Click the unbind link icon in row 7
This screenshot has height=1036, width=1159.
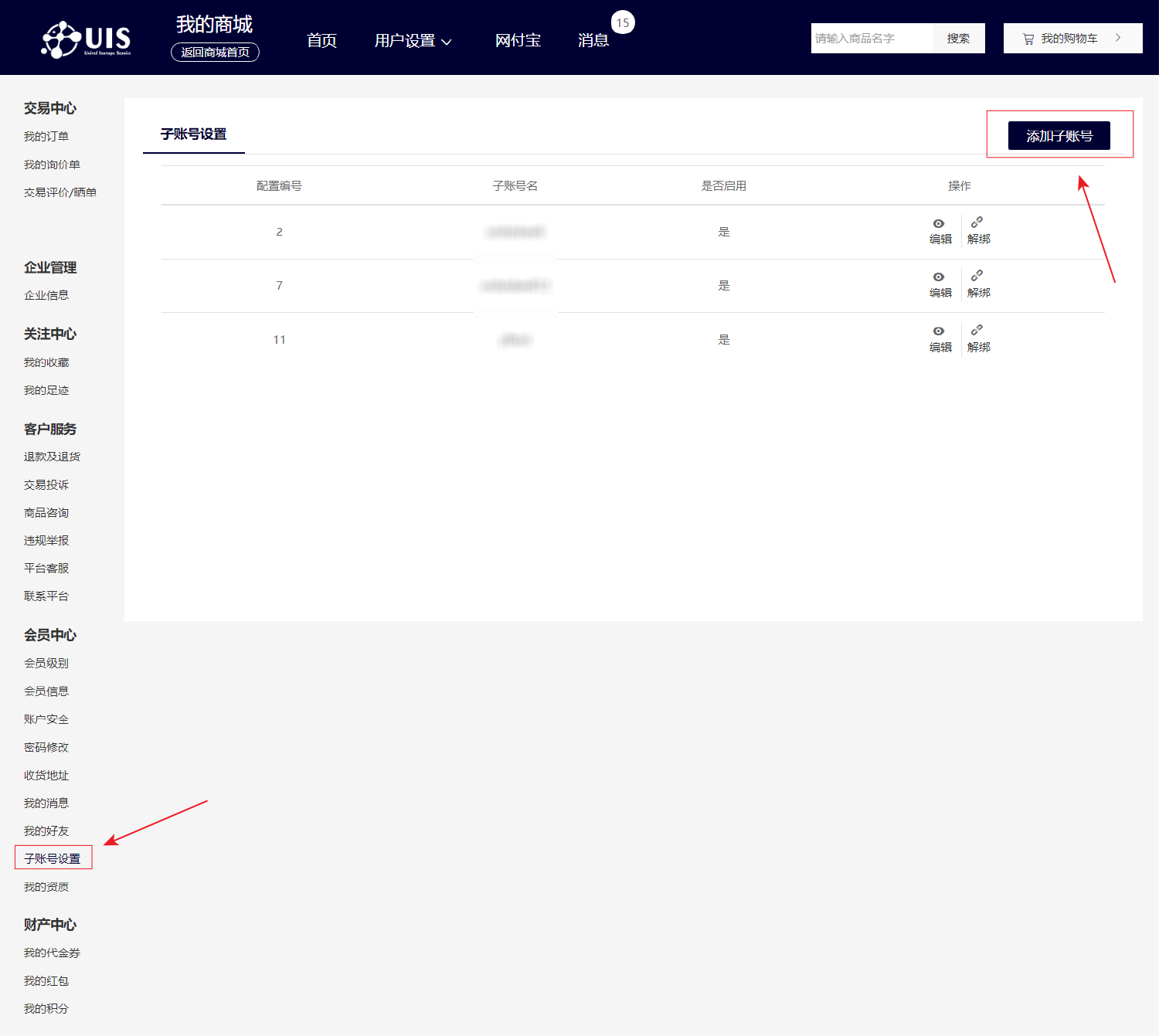coord(977,276)
